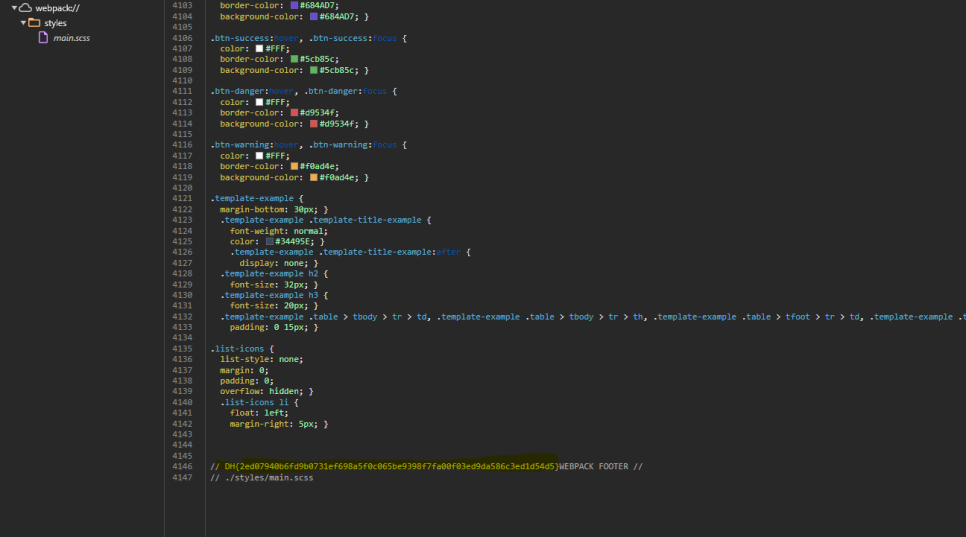Viewport: 966px width, 537px height.
Task: Click the './styles/main.scss' comment line
Action: 262,477
